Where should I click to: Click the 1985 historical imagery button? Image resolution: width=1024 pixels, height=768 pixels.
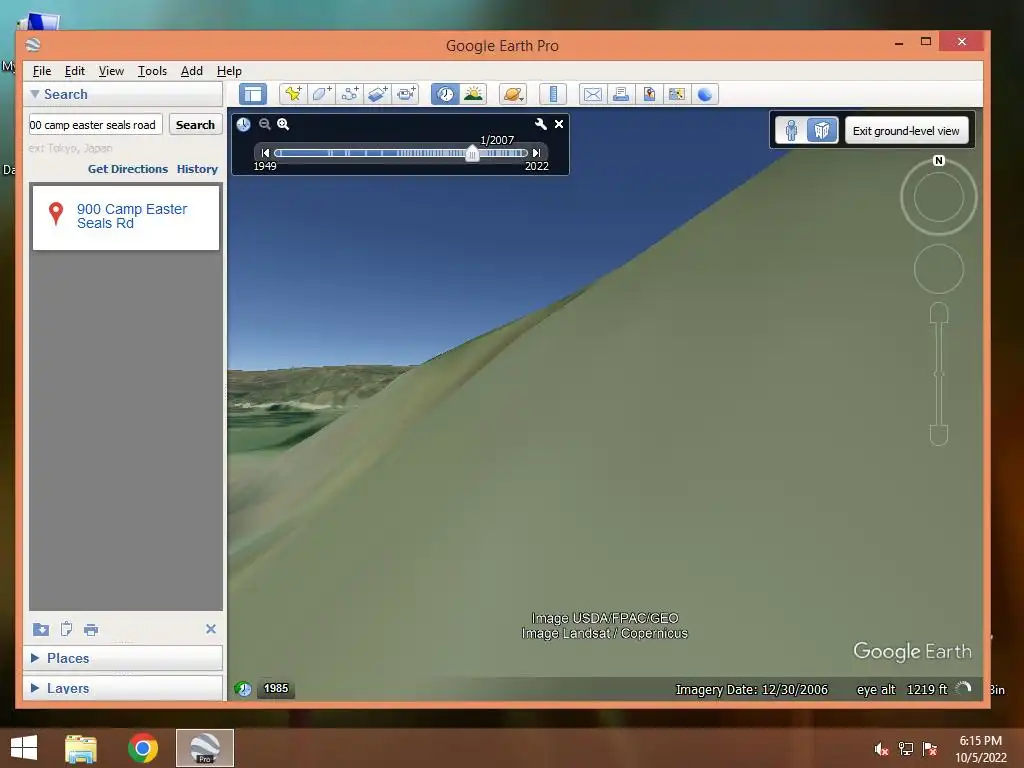pyautogui.click(x=276, y=688)
